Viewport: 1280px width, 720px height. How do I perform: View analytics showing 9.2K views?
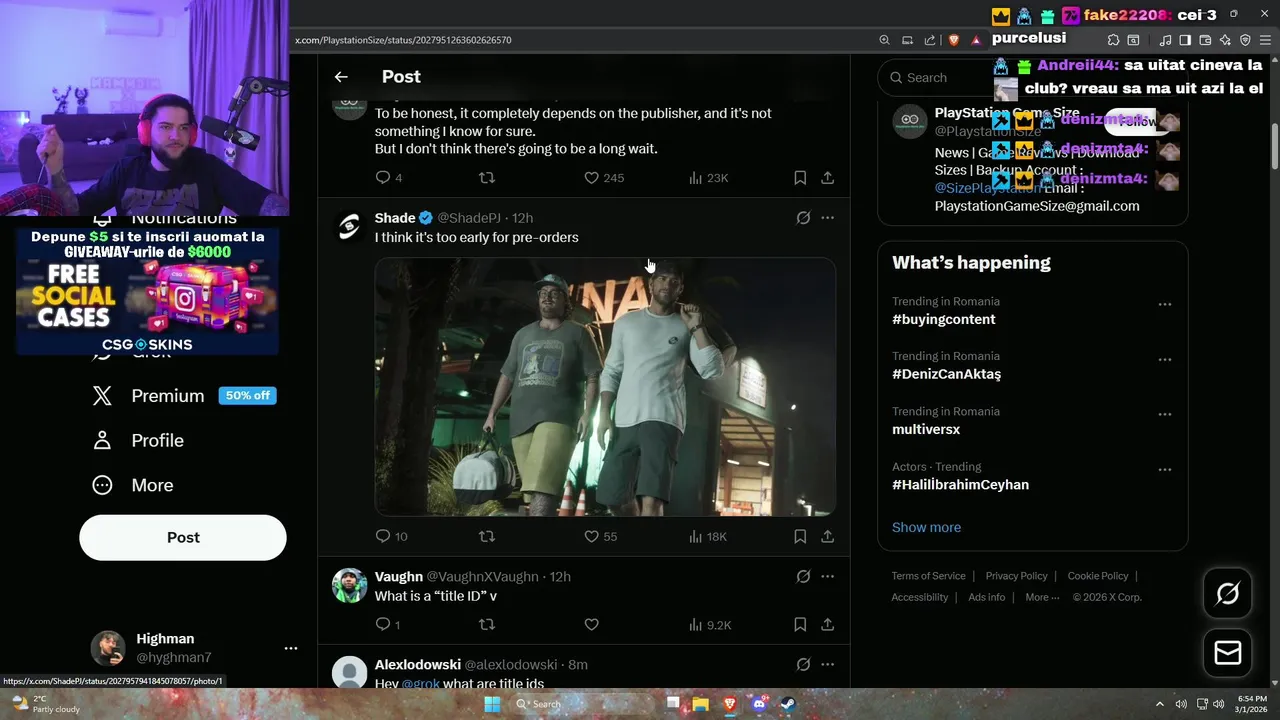tap(710, 625)
